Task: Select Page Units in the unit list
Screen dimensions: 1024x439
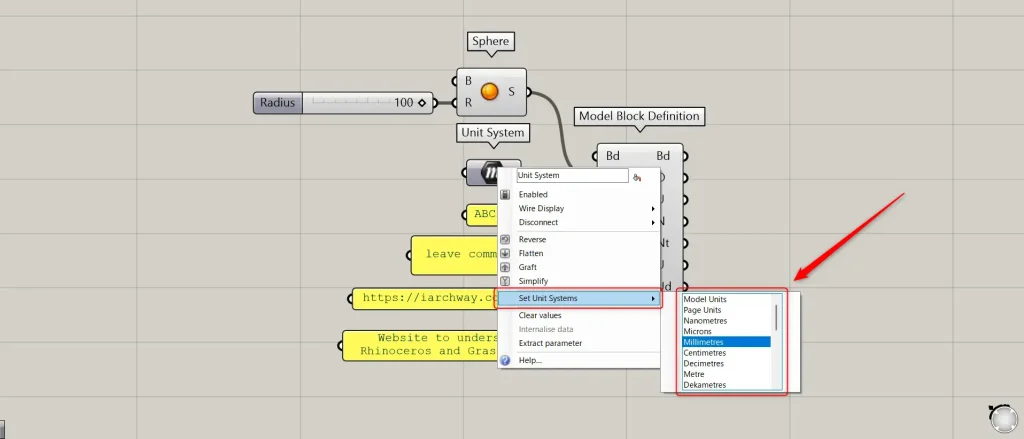Action: (726, 310)
